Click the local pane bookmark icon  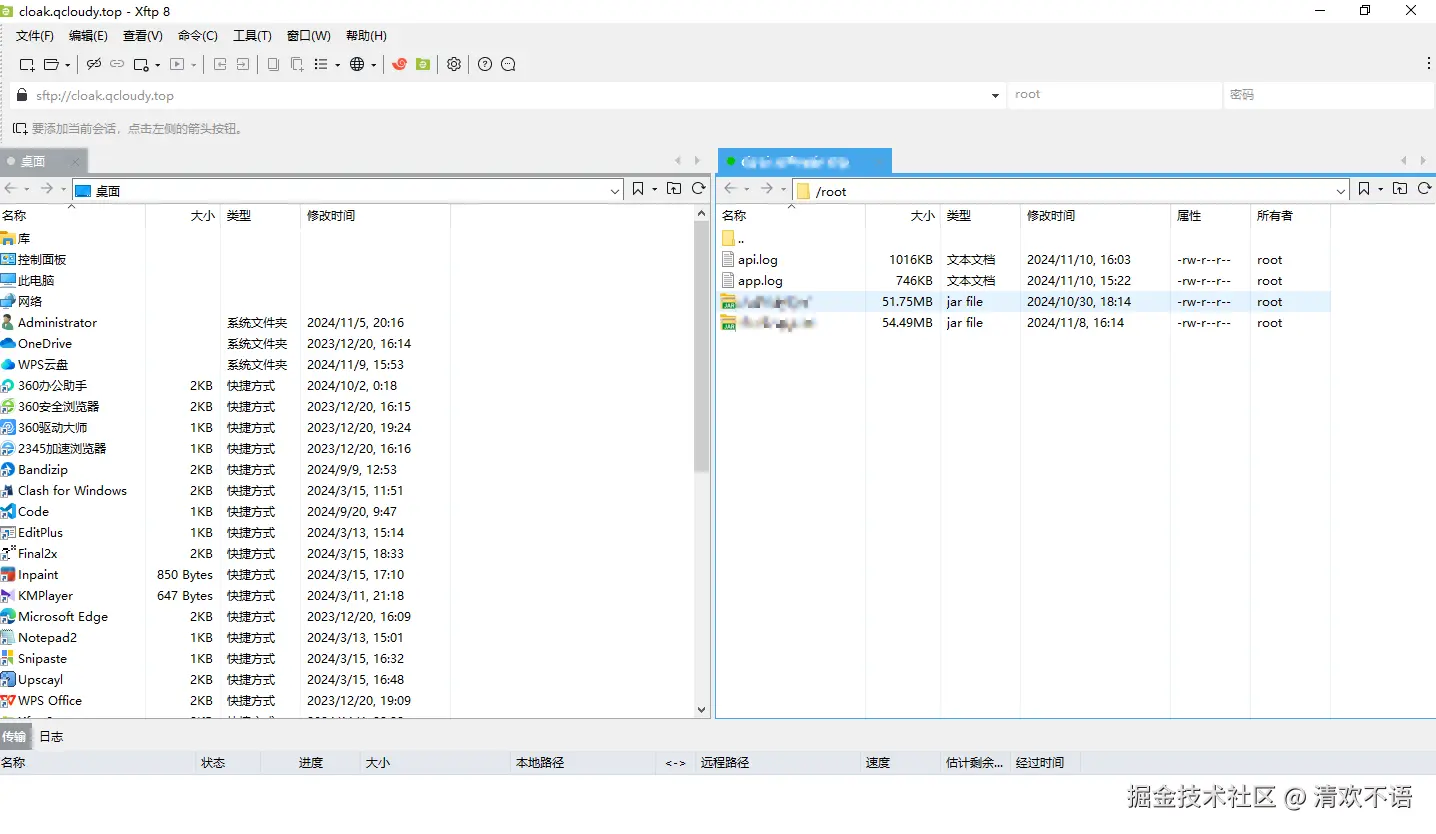(638, 189)
